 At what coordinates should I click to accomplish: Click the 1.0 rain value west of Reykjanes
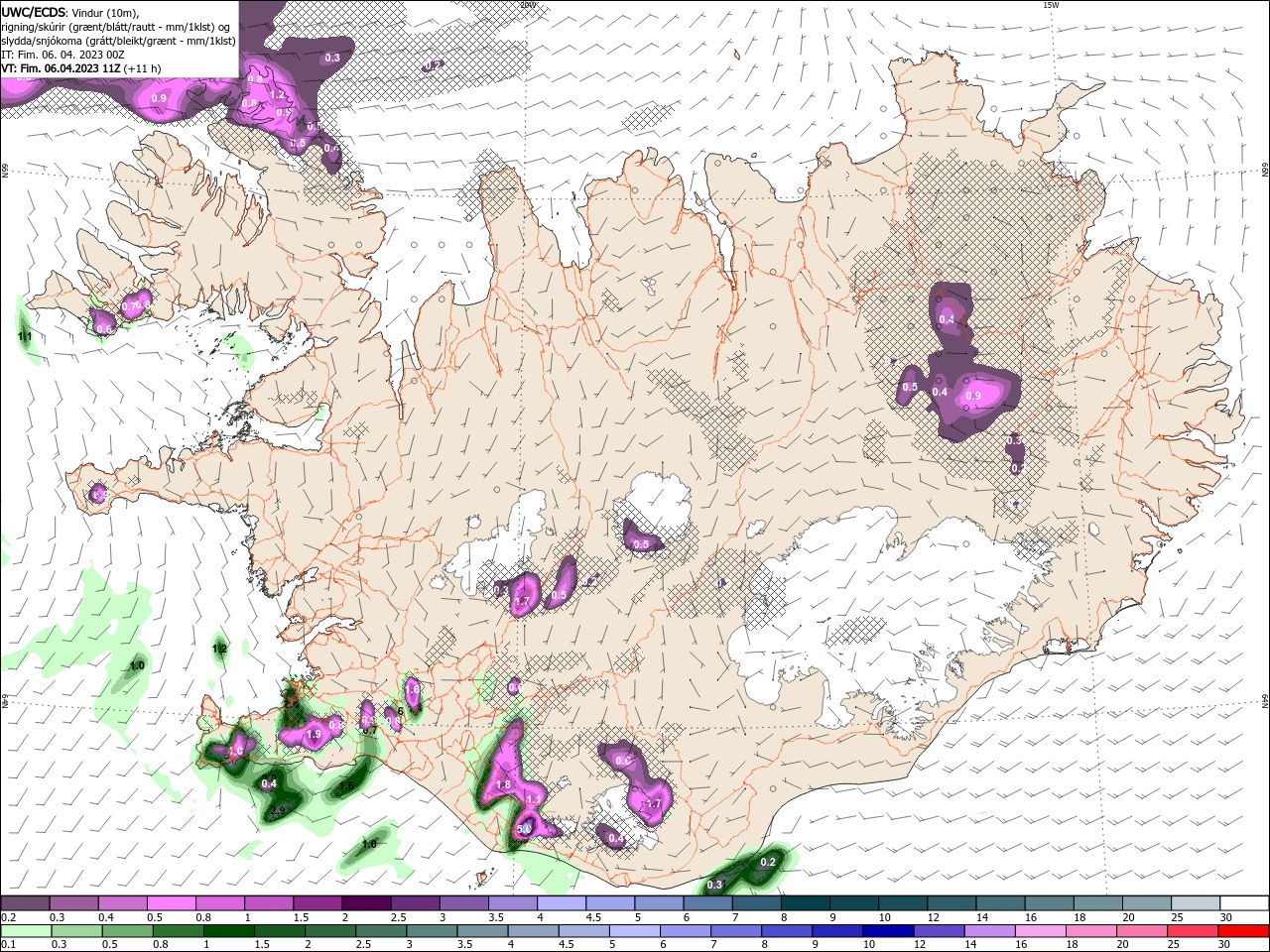[x=137, y=665]
